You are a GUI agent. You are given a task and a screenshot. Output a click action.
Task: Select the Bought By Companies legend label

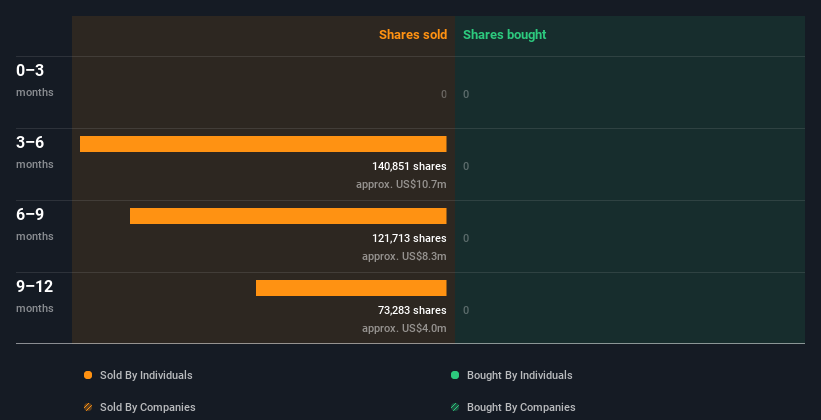(x=521, y=407)
